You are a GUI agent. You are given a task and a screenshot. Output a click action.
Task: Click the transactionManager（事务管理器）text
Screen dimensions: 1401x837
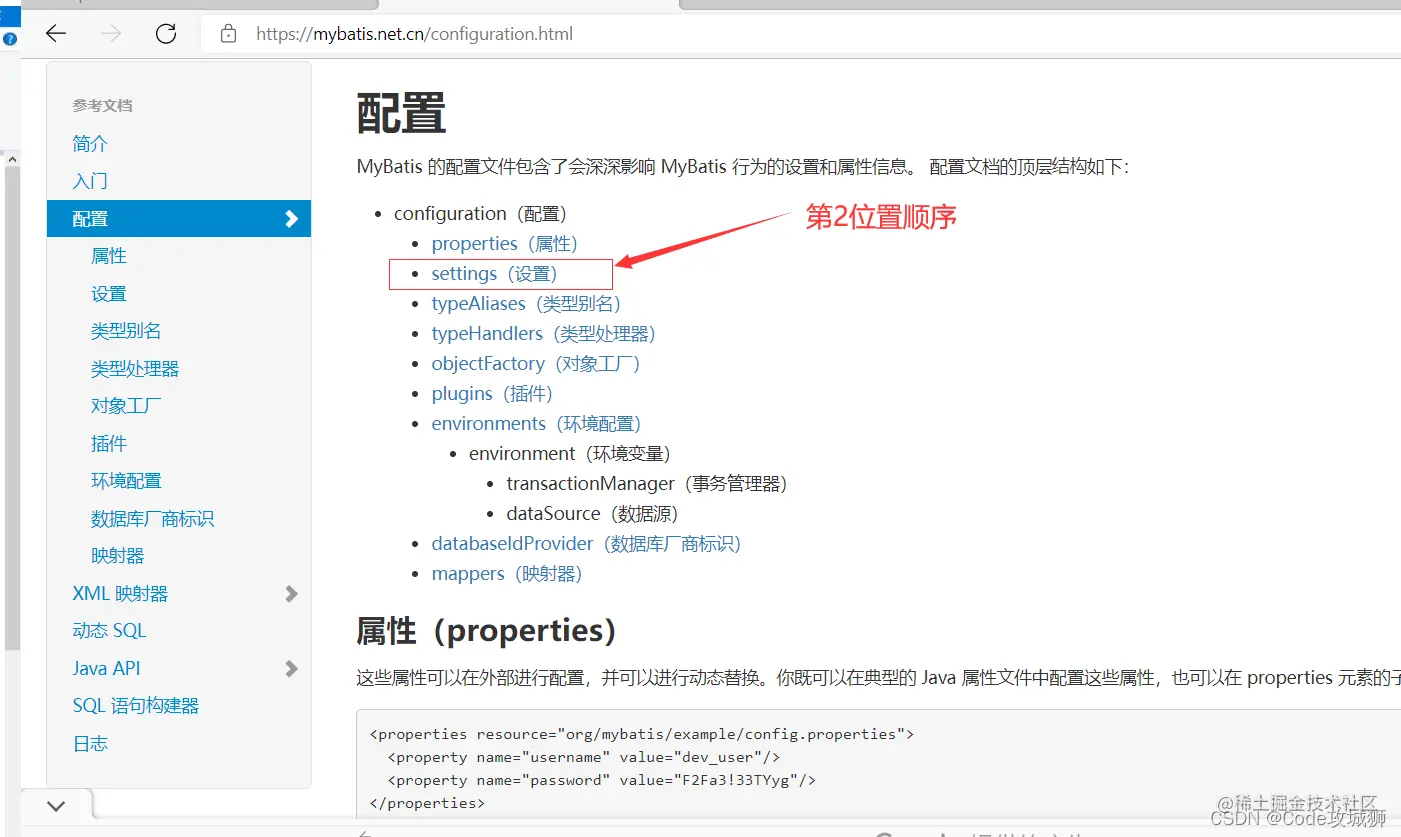tap(647, 483)
